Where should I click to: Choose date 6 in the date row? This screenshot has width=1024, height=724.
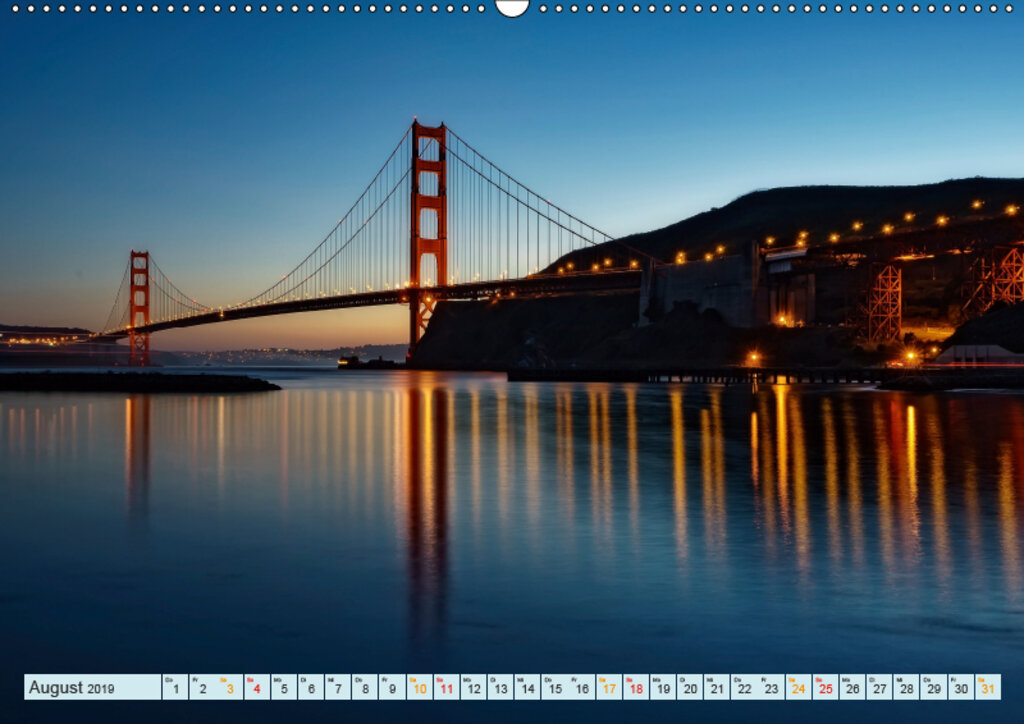point(311,687)
